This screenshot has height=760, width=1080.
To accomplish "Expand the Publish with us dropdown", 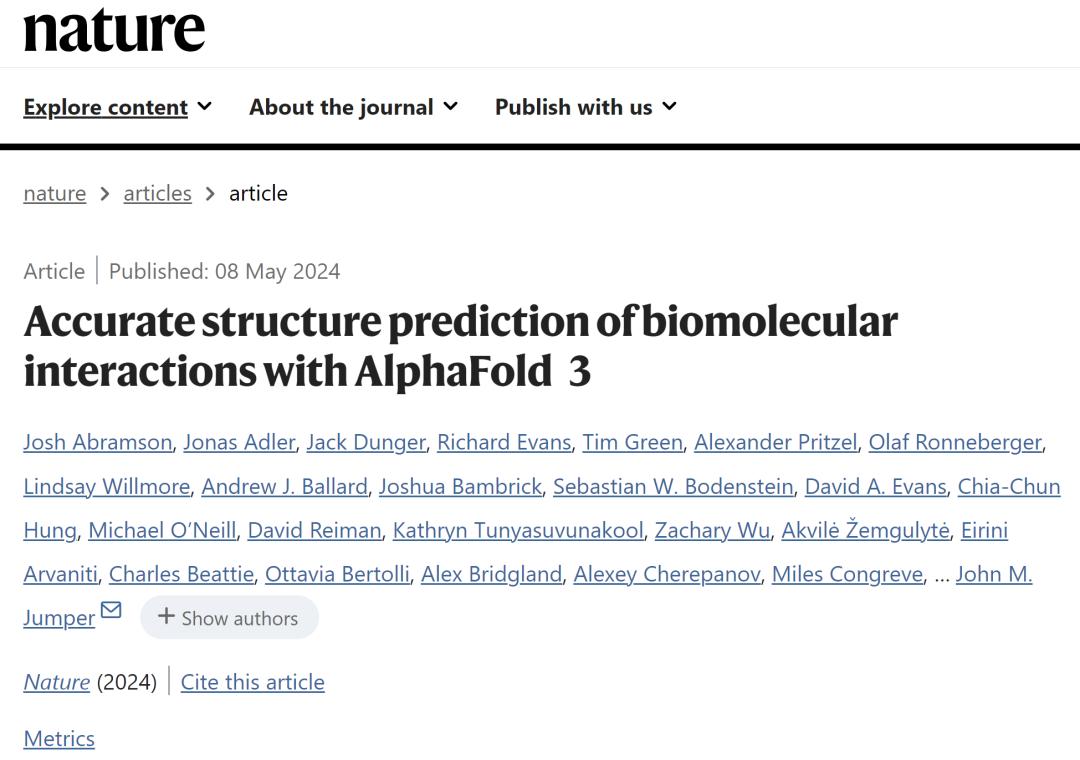I will (x=585, y=107).
